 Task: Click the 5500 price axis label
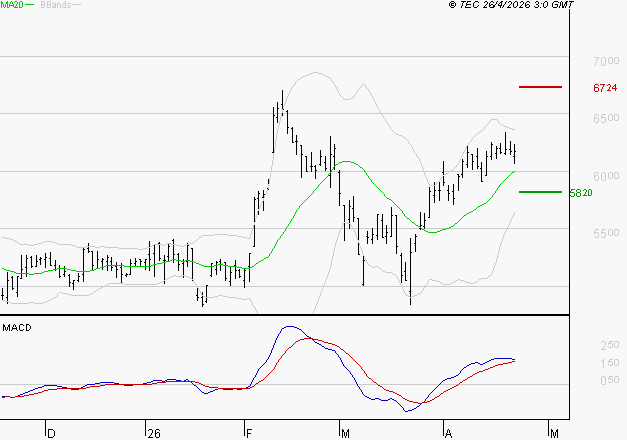click(x=606, y=233)
